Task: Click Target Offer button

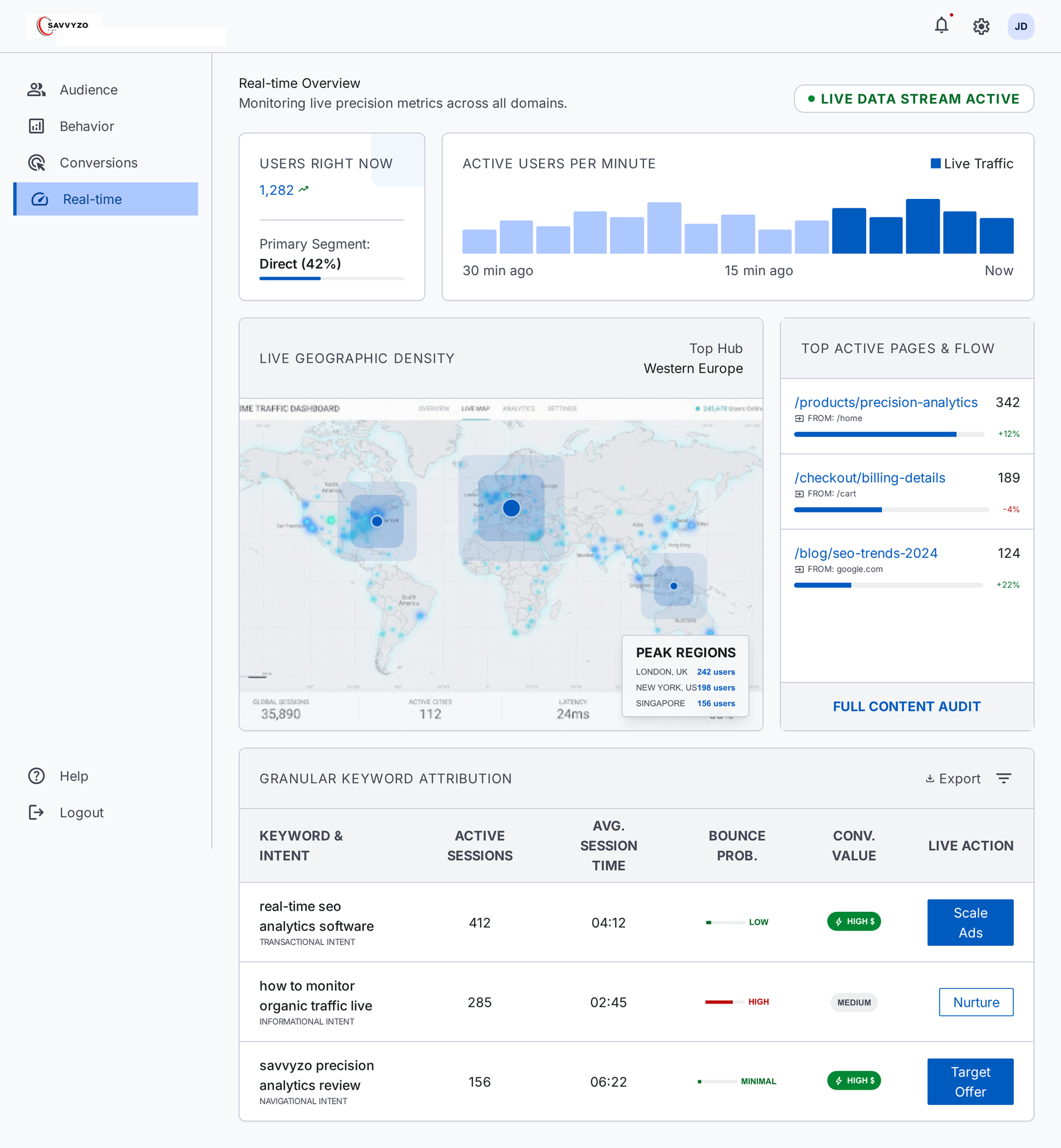Action: pos(970,1082)
